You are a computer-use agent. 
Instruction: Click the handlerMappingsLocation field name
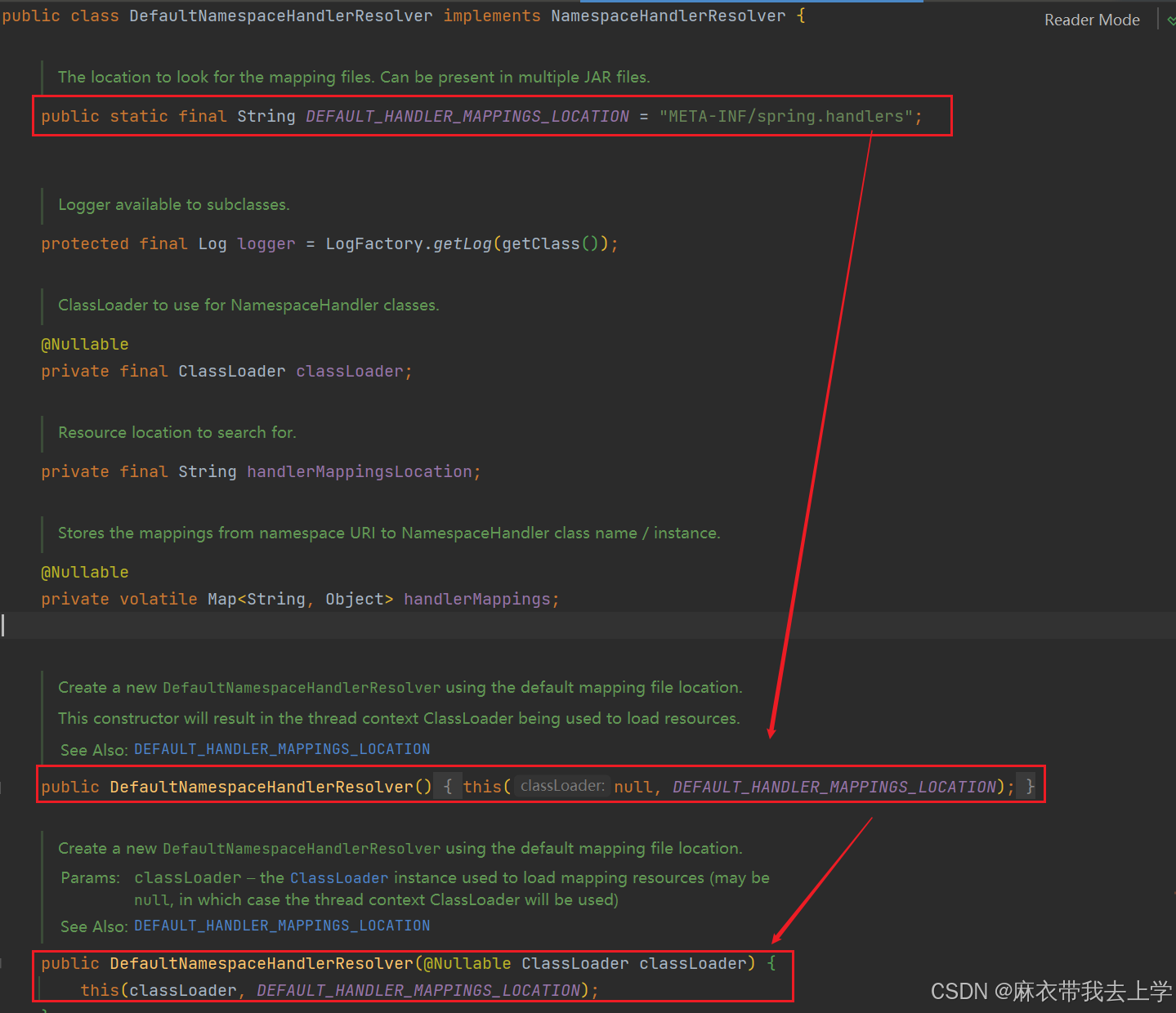360,471
